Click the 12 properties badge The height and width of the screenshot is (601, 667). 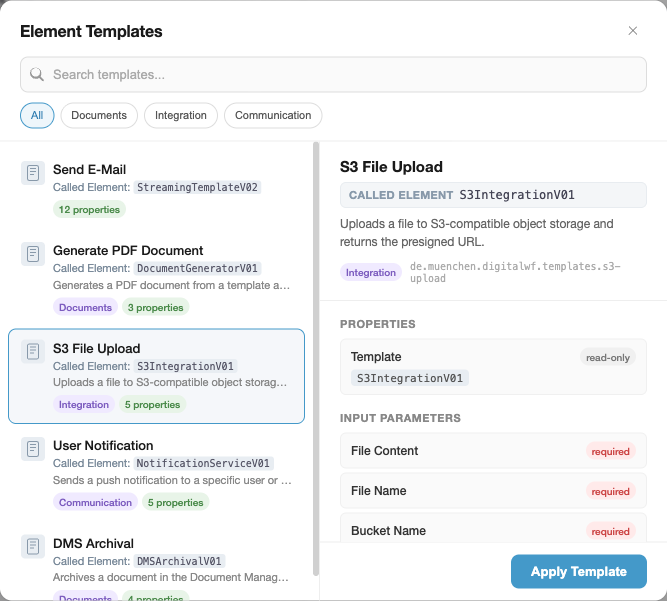click(x=89, y=210)
